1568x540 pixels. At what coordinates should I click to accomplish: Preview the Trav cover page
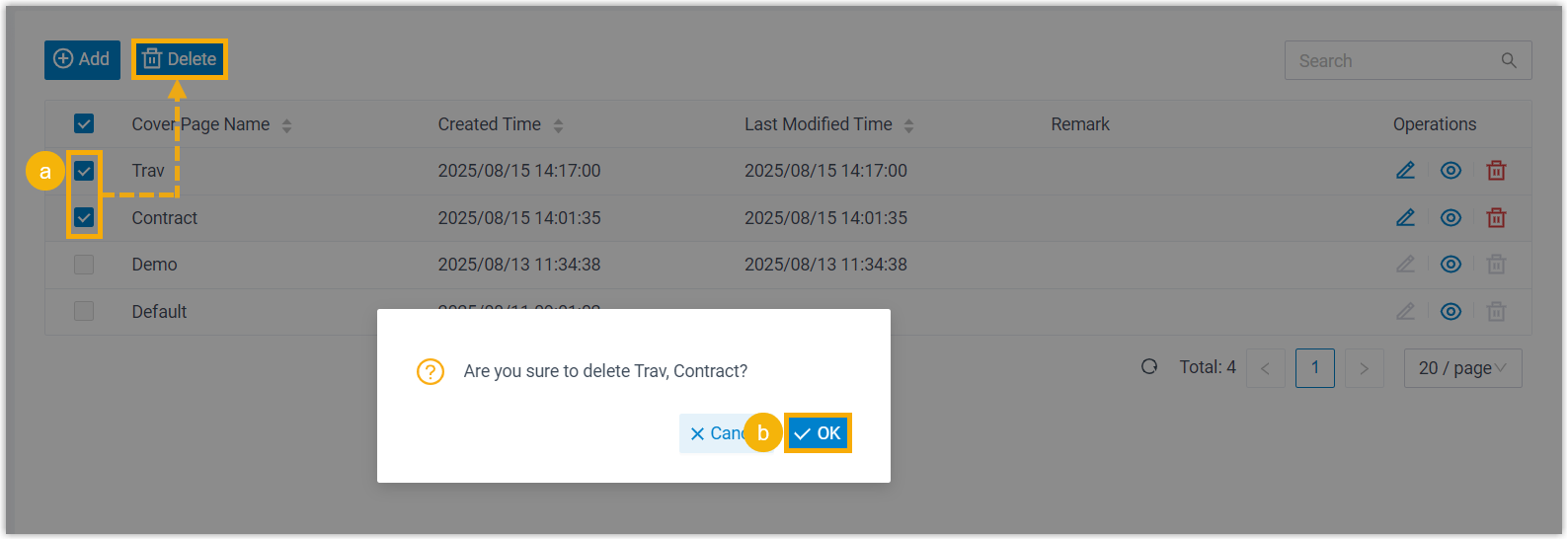point(1450,171)
